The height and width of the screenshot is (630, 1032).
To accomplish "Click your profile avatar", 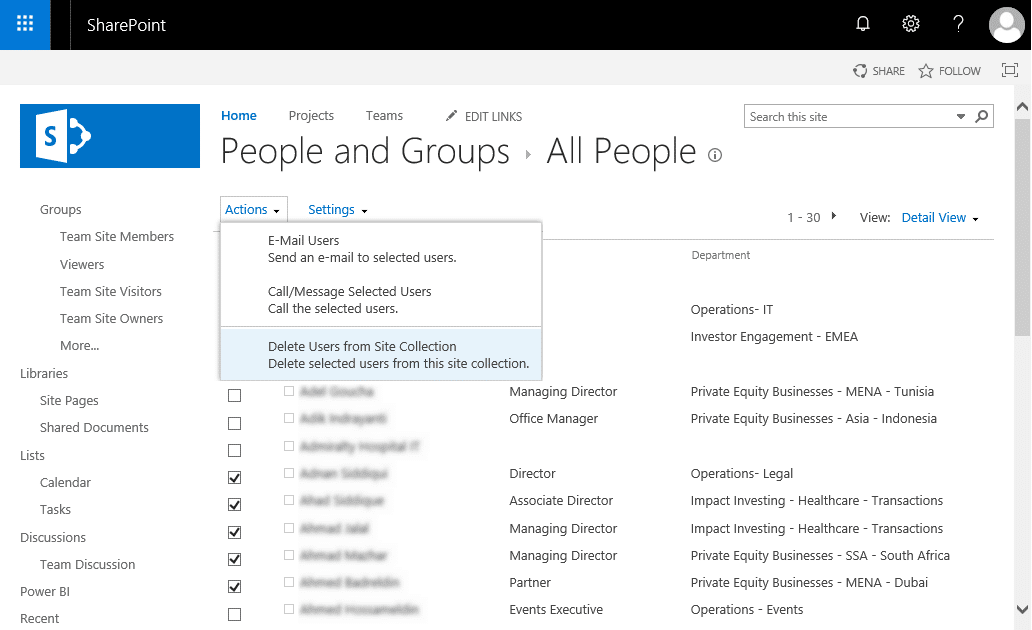I will pos(1005,25).
